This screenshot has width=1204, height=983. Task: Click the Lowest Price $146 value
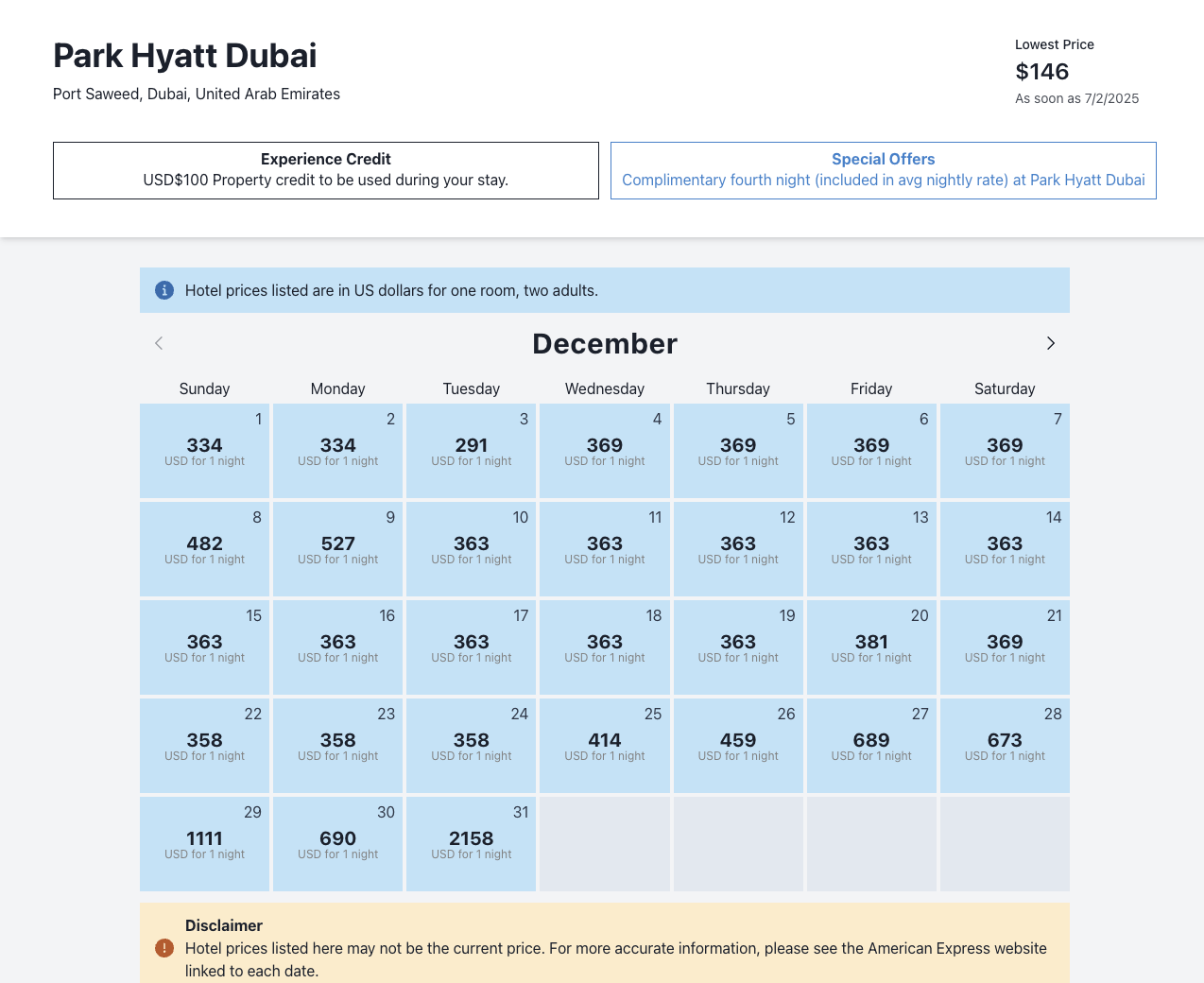1041,71
